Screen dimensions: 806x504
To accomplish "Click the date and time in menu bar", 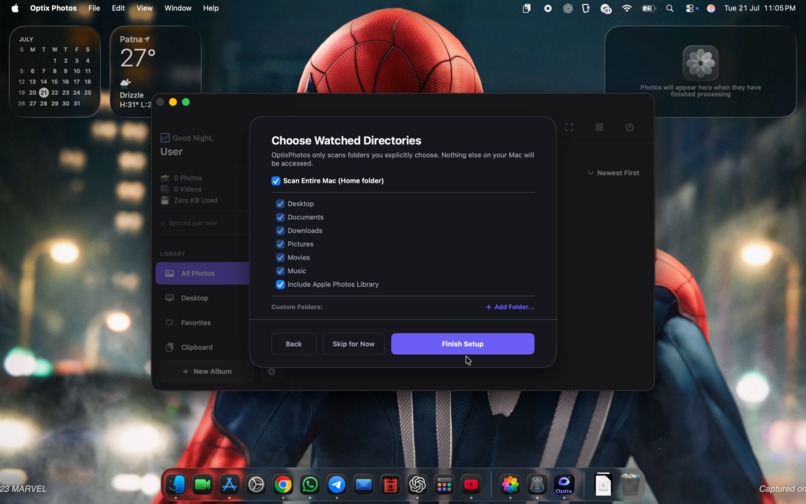I will point(760,8).
